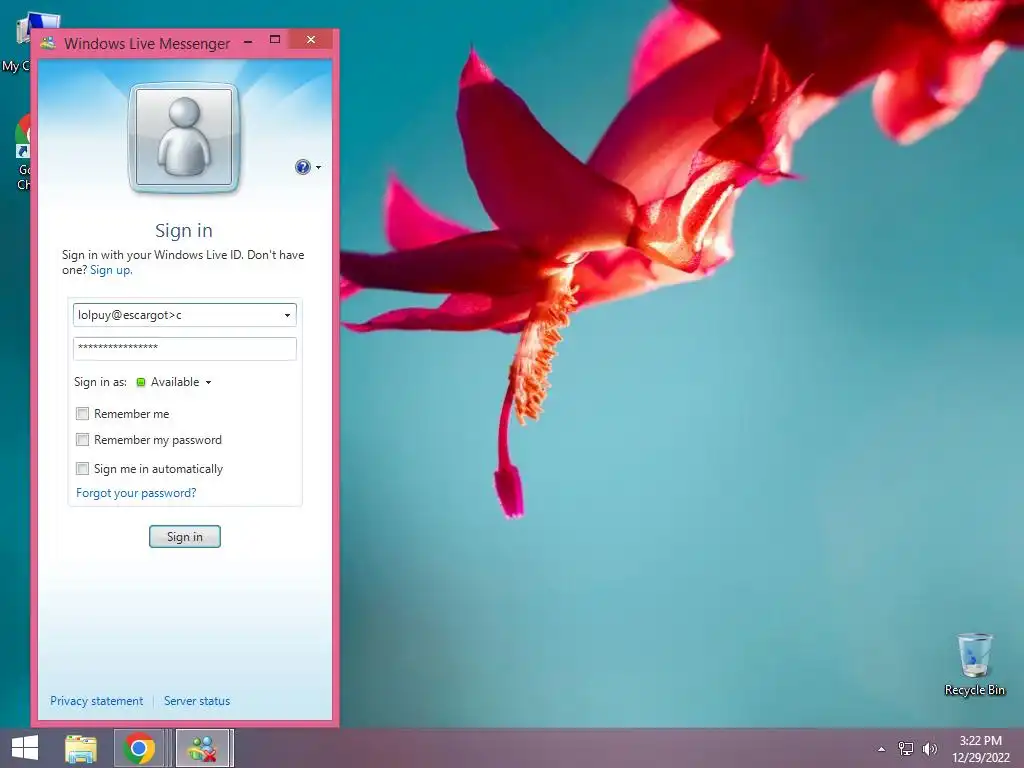Select the Google Chrome desktop shortcut
This screenshot has width=1024, height=768.
(23, 152)
